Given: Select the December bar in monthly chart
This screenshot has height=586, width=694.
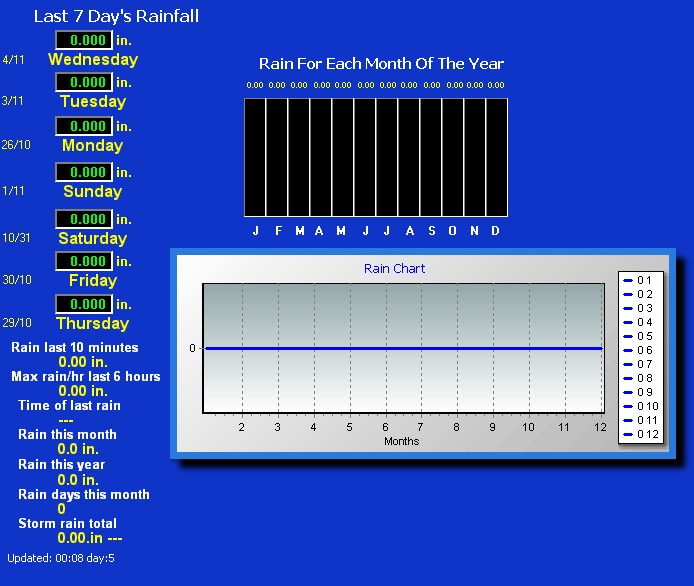Looking at the screenshot, I should [x=496, y=155].
